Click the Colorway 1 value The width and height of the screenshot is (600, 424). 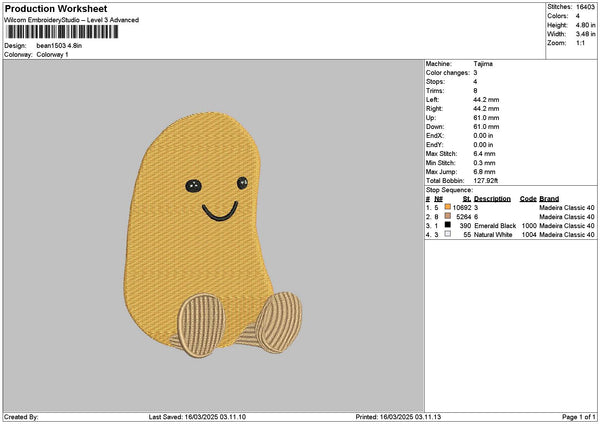tap(53, 54)
